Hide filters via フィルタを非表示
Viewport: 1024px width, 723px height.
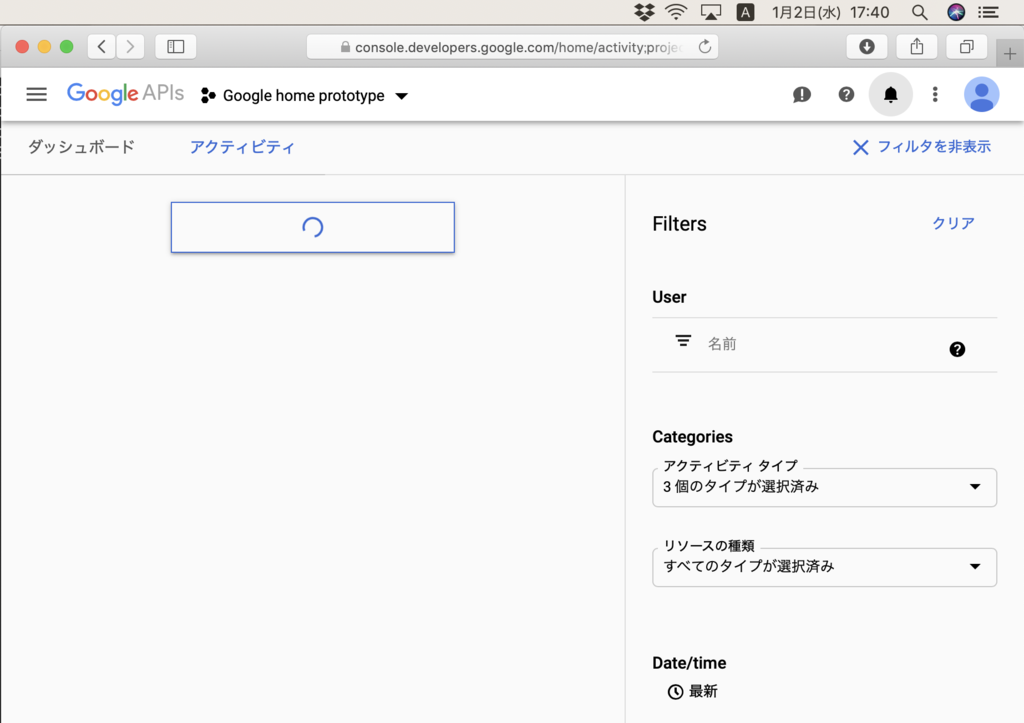pos(920,146)
